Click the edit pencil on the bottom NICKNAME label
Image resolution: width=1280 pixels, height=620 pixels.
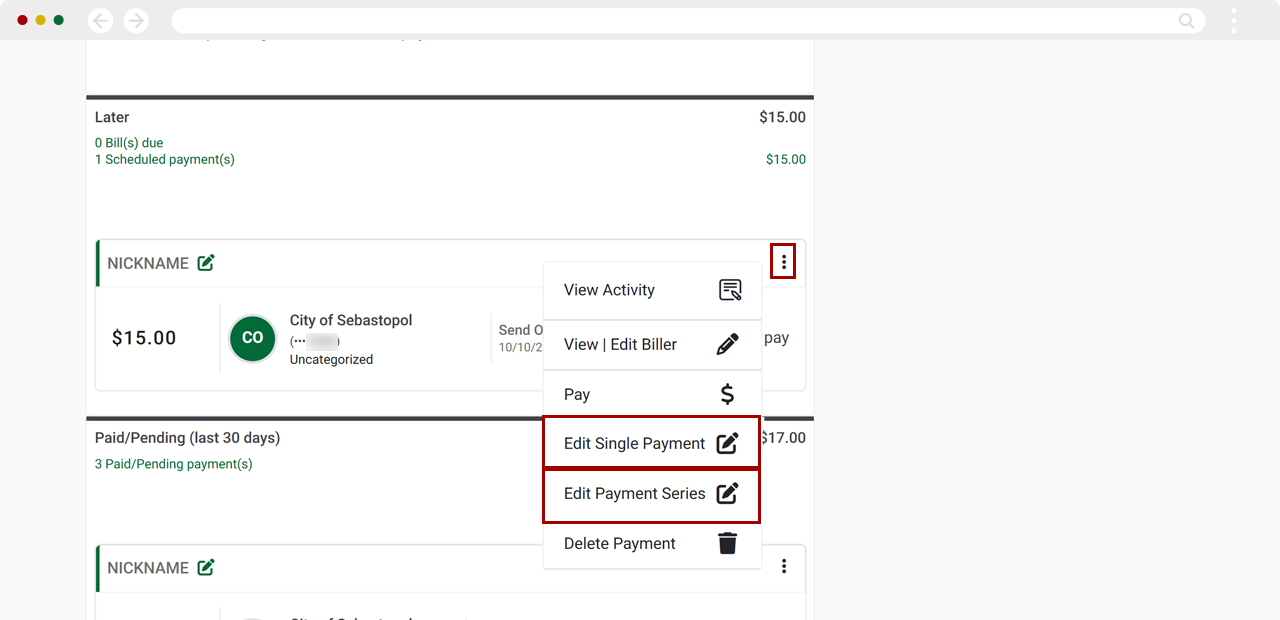[206, 567]
